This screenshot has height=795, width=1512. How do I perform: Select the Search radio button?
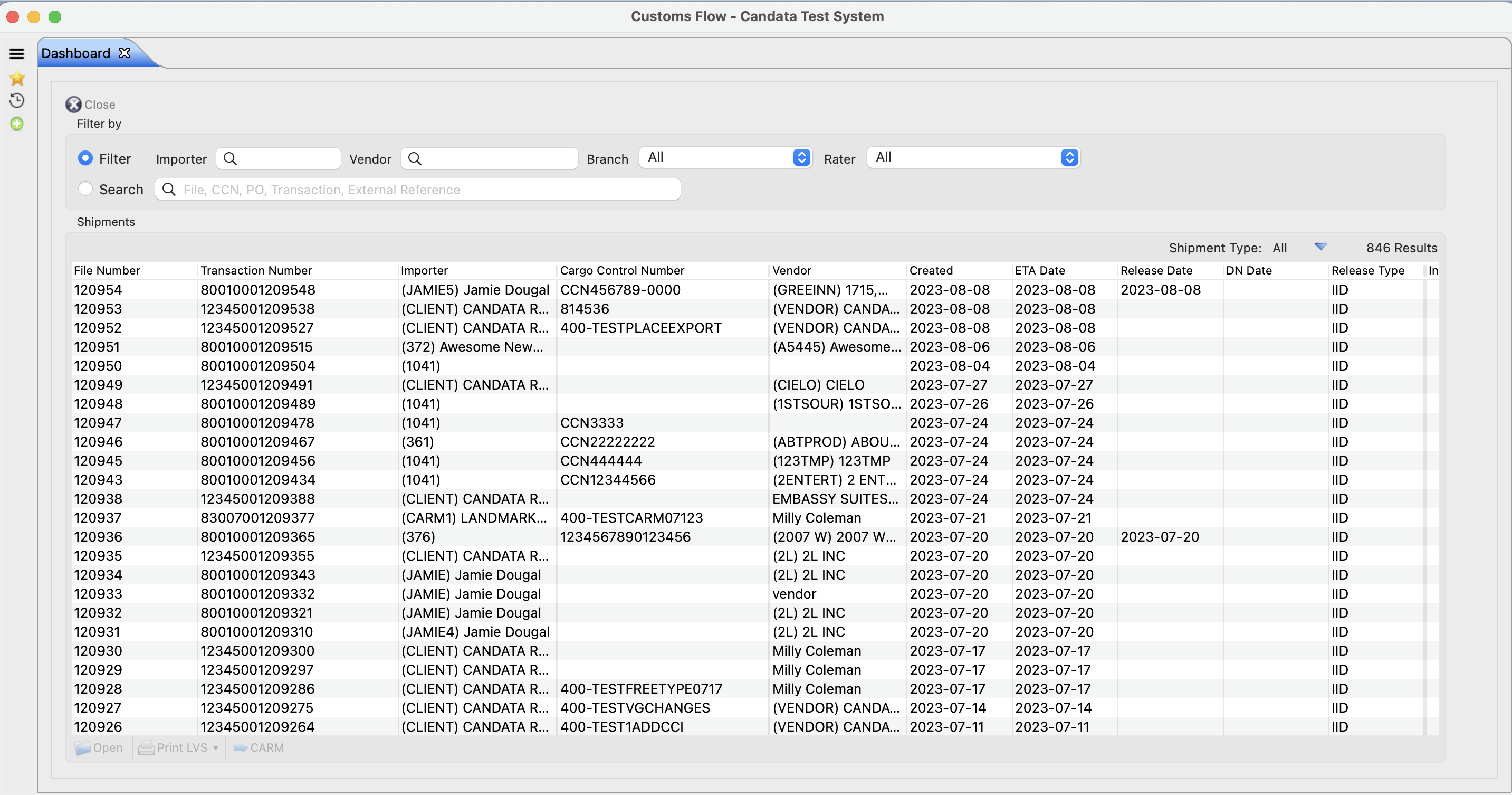[x=85, y=188]
